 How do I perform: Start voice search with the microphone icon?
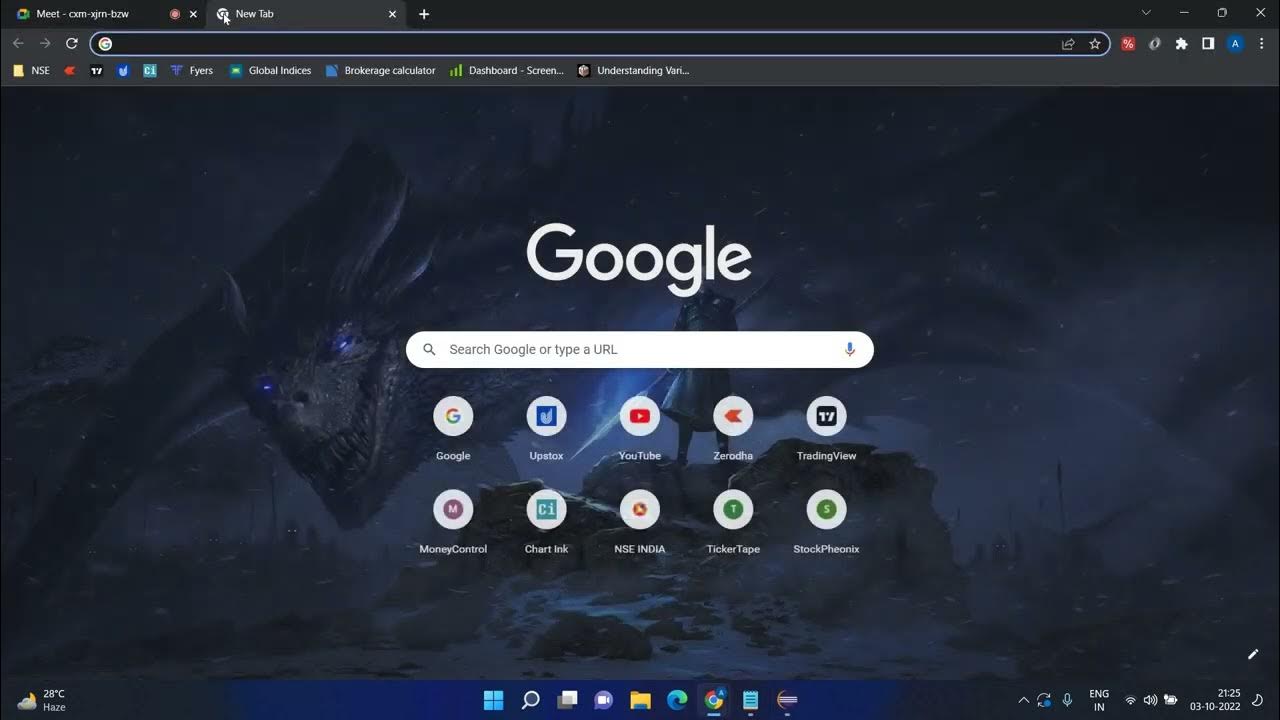[x=850, y=349]
